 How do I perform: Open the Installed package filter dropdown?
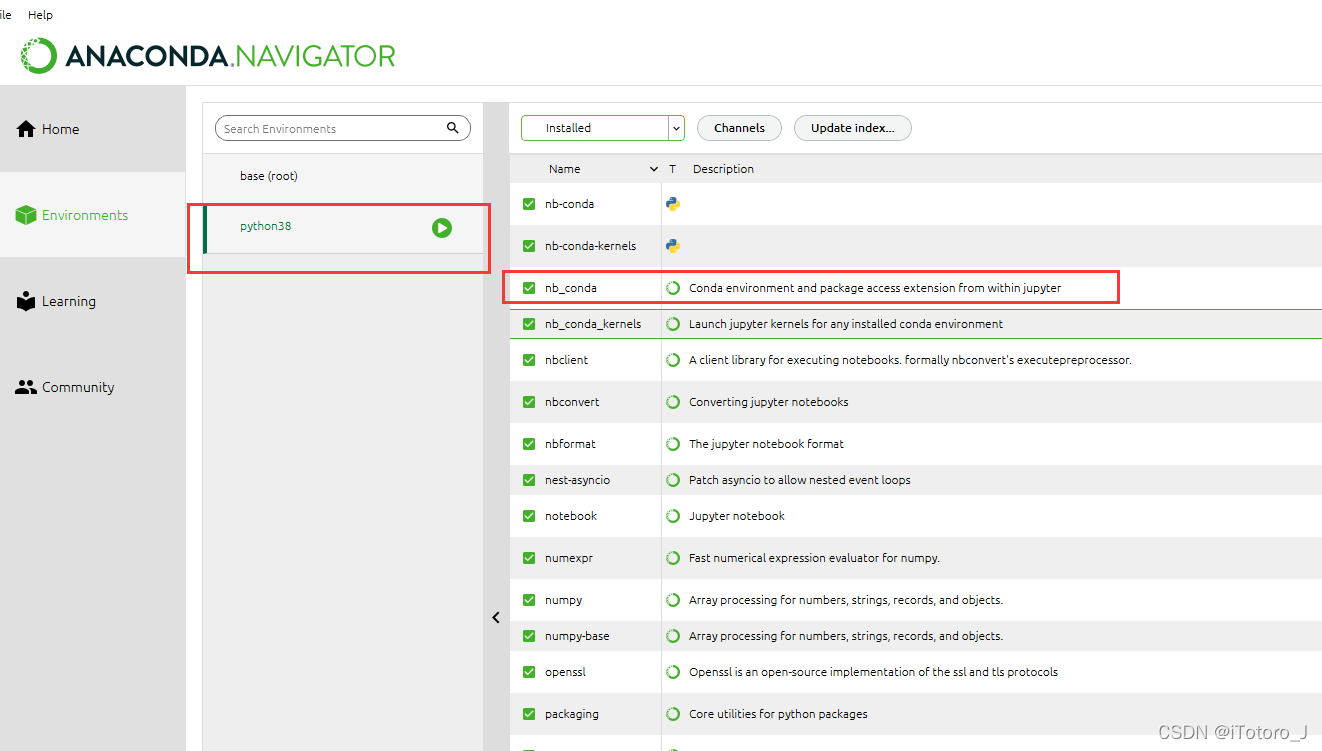[x=603, y=128]
